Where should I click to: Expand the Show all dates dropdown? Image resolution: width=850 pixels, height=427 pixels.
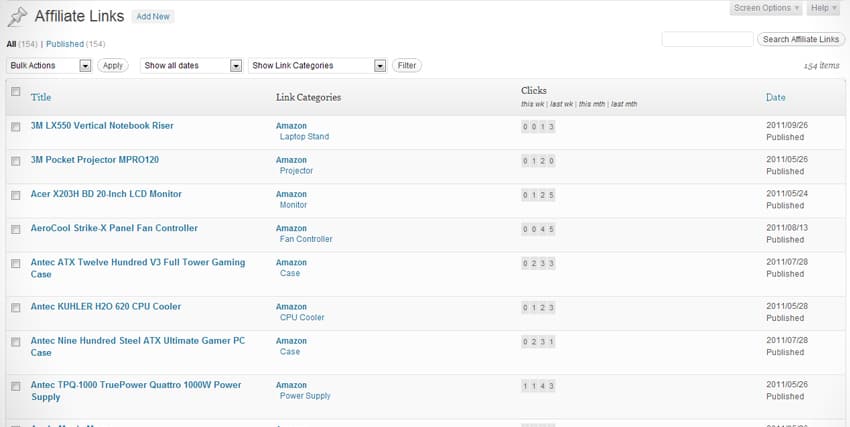[x=192, y=66]
